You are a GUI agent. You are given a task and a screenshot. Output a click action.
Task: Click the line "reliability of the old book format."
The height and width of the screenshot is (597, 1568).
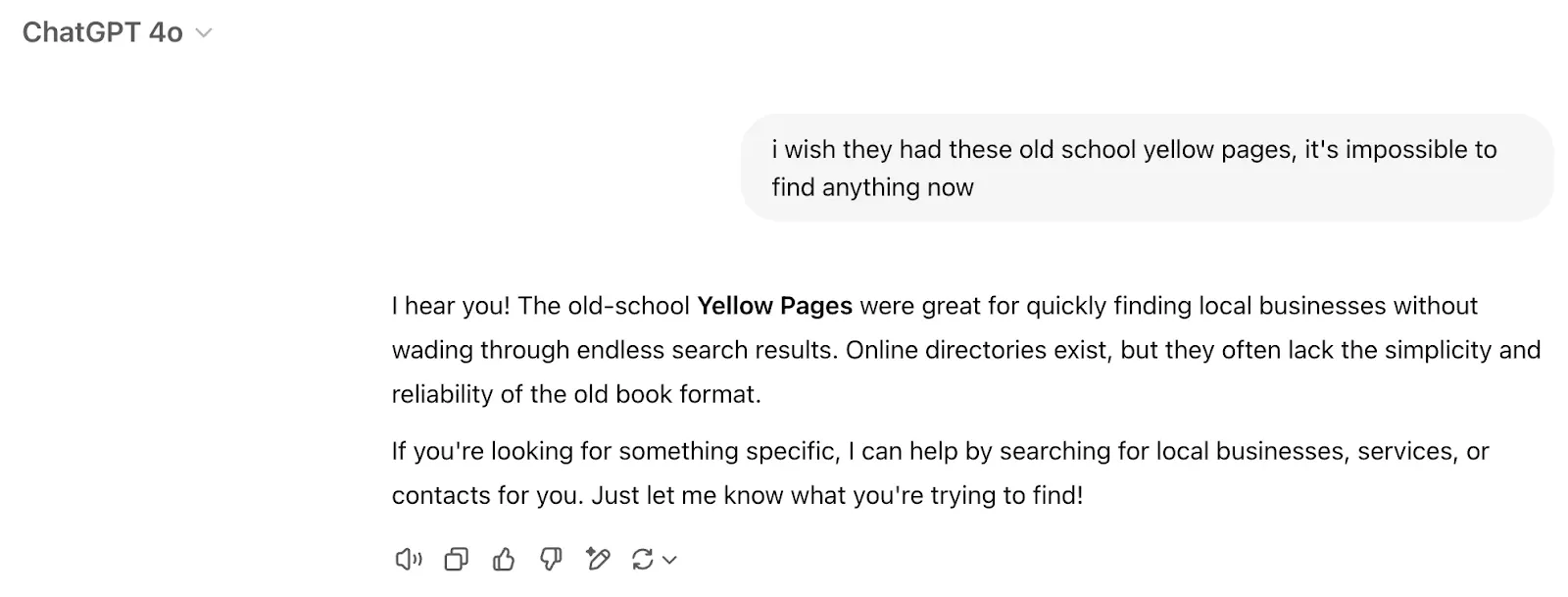click(576, 394)
